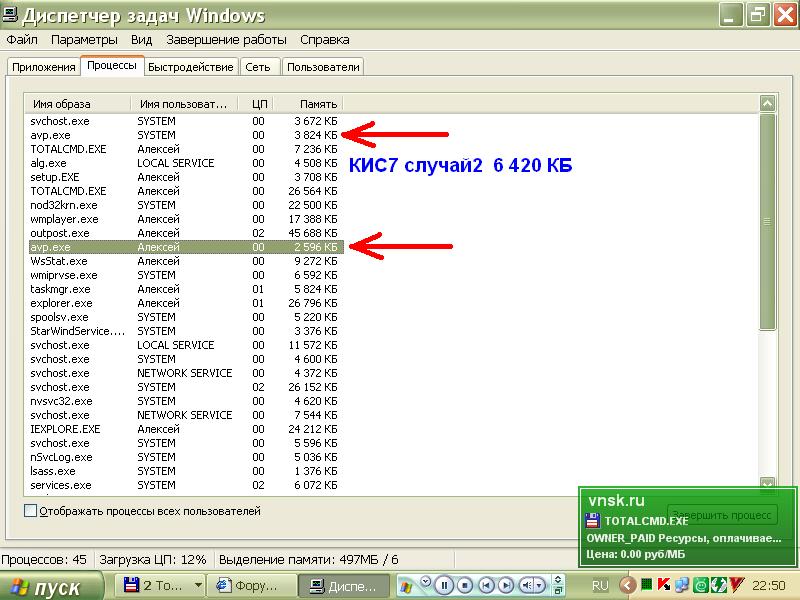The width and height of the screenshot is (800, 600).
Task: Skip to previous track in media toolbar
Action: pos(486,585)
